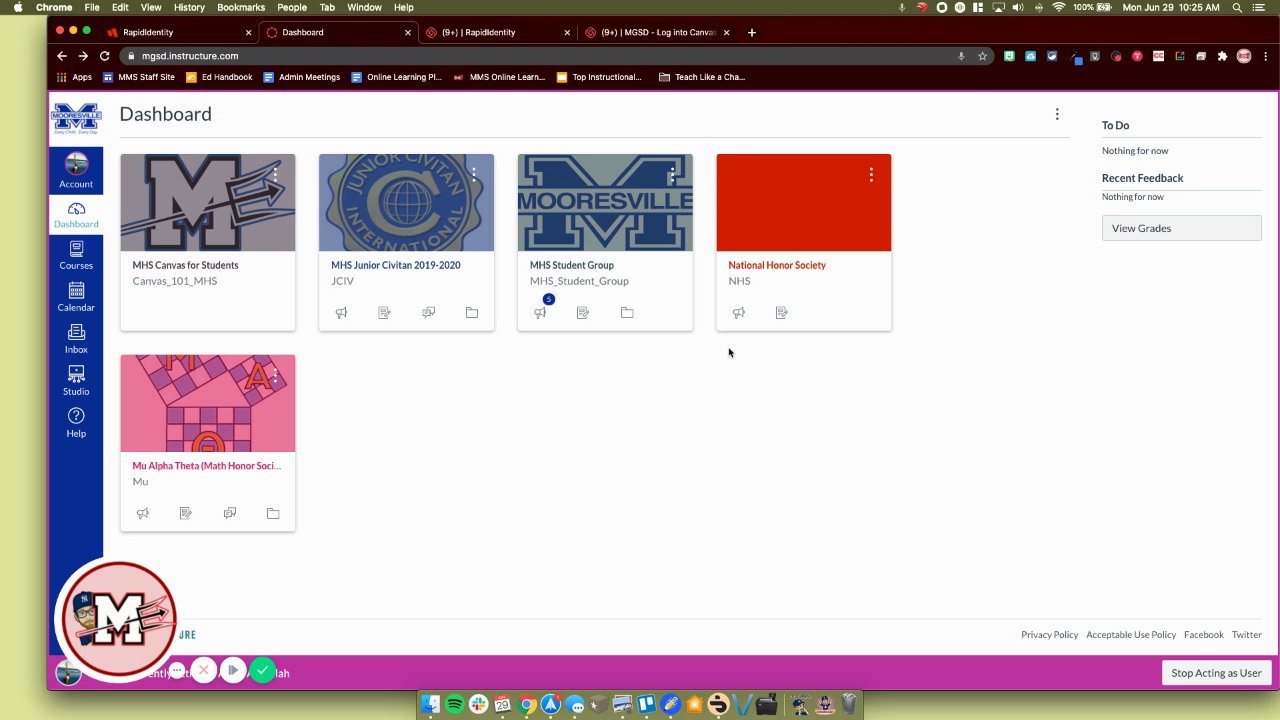Open Acceptable Use Policy link
This screenshot has width=1280, height=720.
click(1131, 635)
